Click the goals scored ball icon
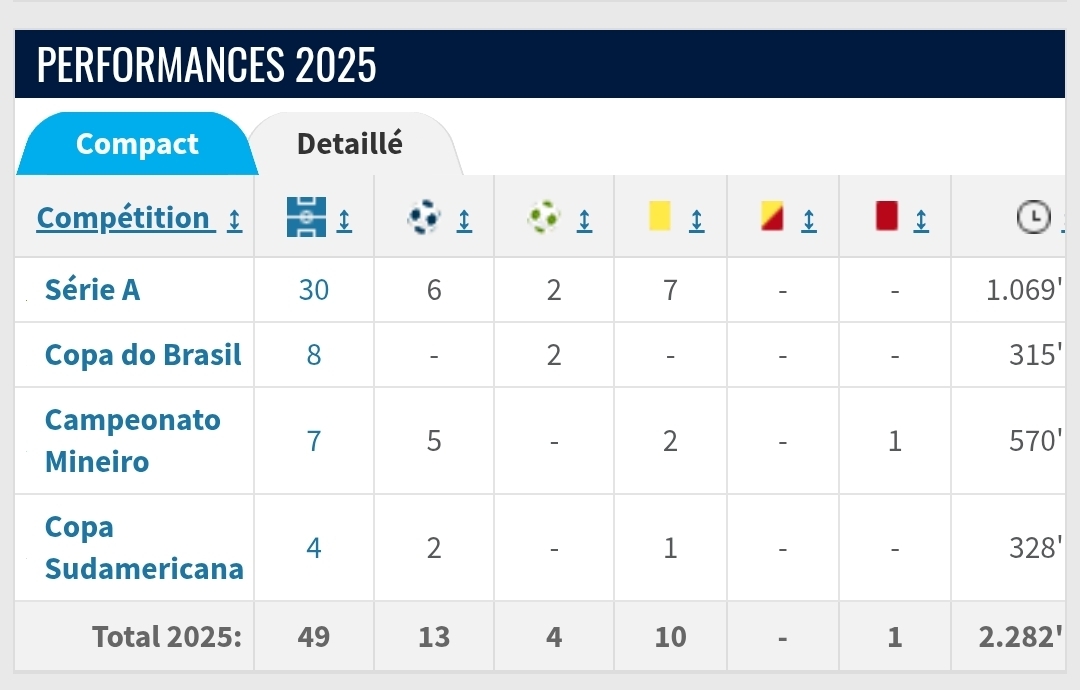This screenshot has height=690, width=1080. [424, 217]
